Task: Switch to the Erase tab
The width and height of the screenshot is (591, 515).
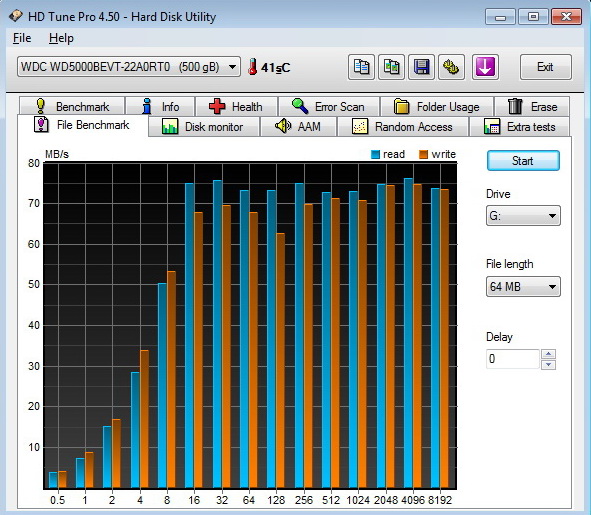Action: 532,106
